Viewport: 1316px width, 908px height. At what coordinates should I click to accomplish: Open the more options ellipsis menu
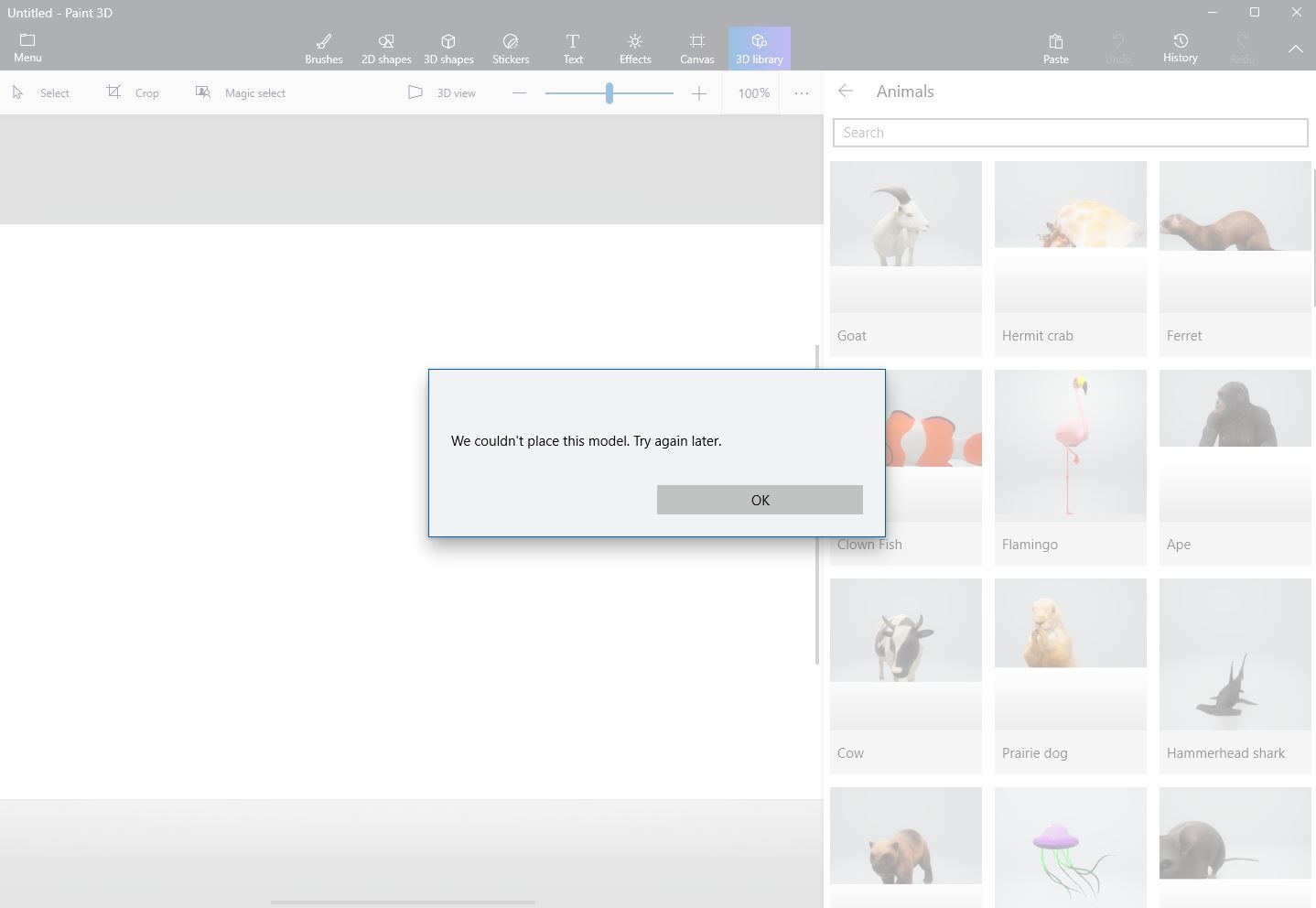pos(802,92)
